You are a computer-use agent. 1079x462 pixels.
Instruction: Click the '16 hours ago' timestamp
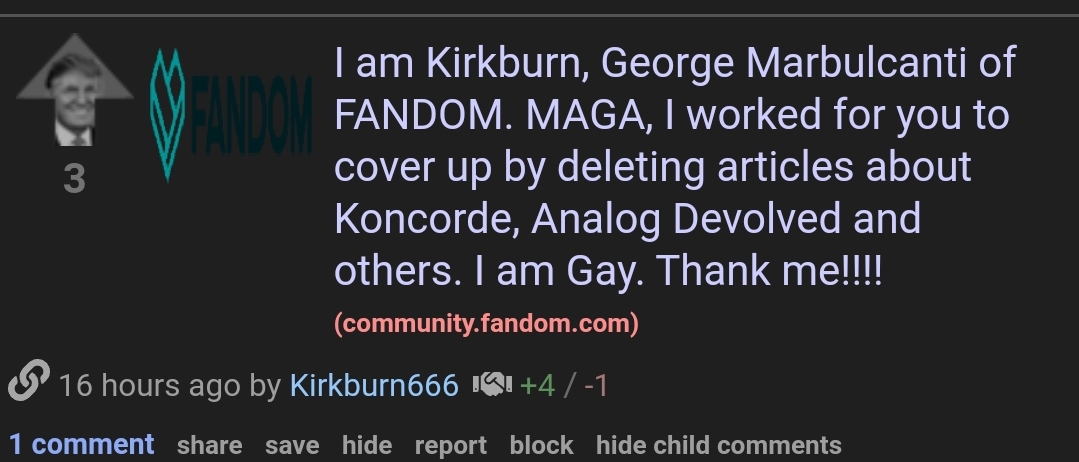[x=149, y=385]
